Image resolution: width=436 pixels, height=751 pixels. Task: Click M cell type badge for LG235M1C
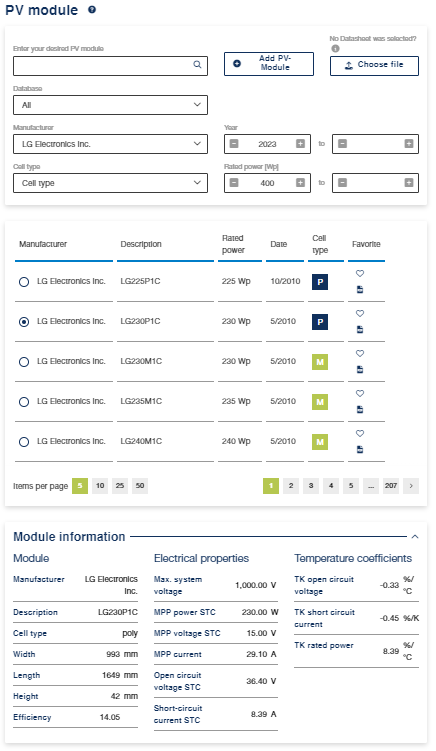[320, 402]
